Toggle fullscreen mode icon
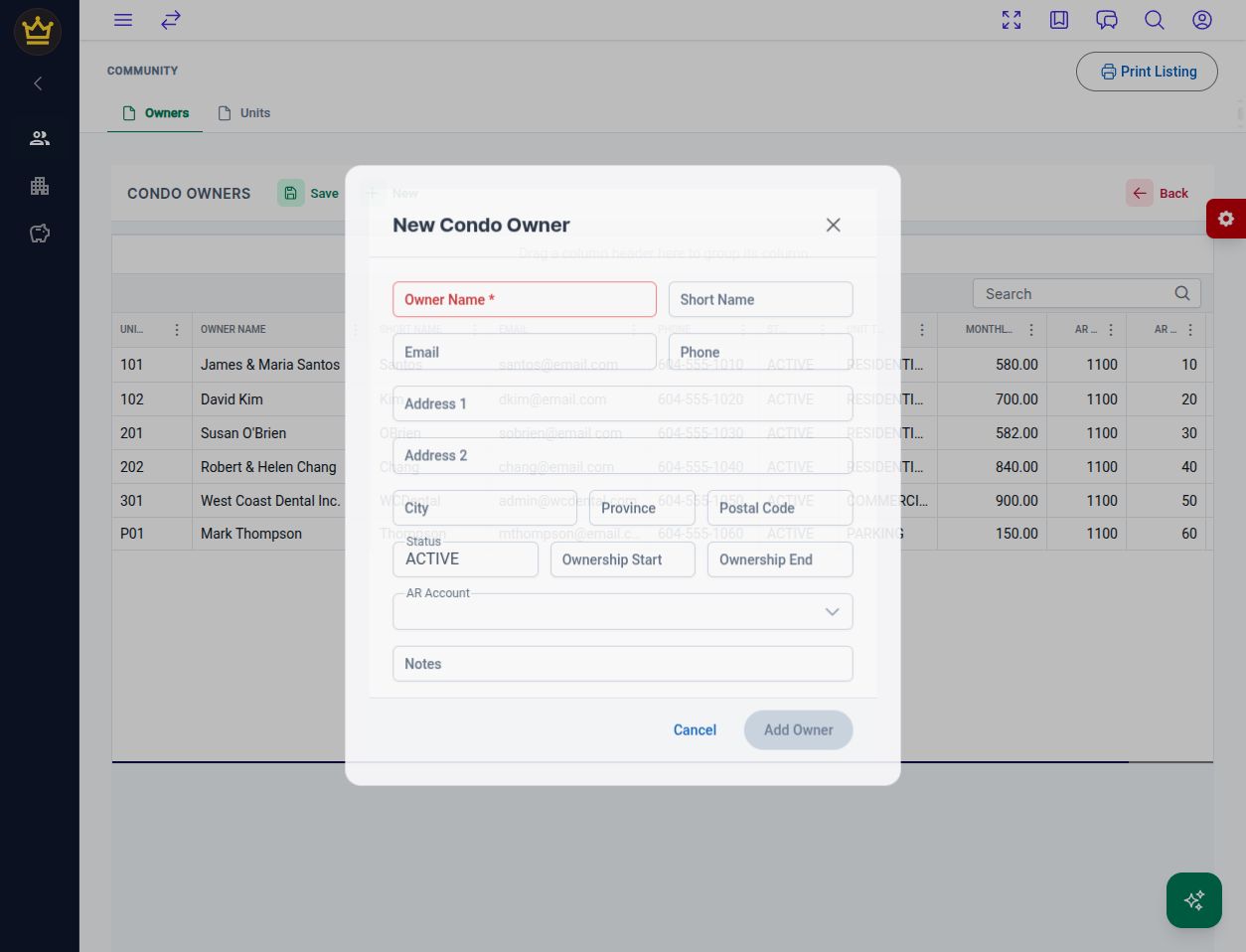1246x952 pixels. point(1012,20)
